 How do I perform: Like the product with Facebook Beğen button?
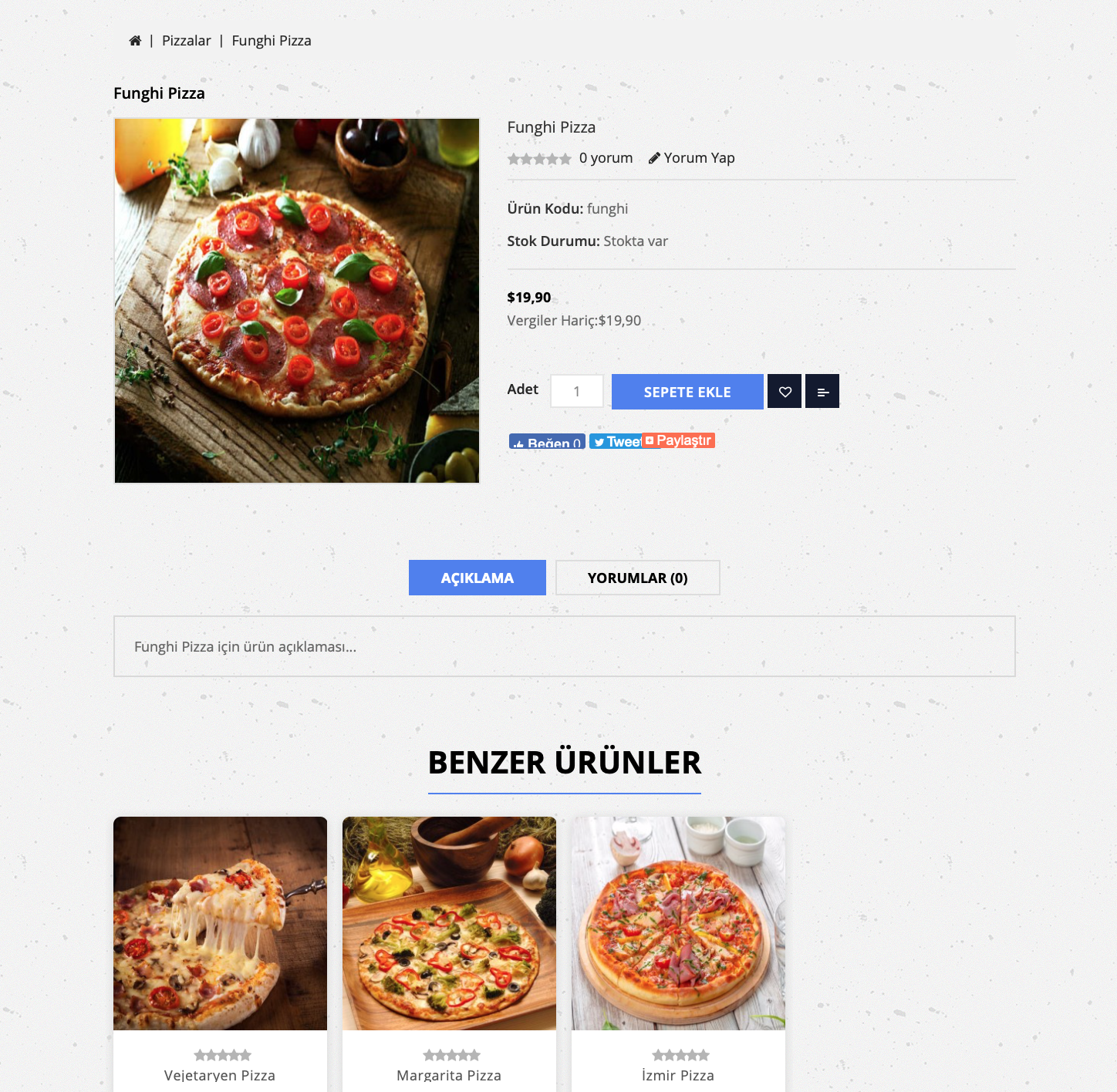[547, 441]
